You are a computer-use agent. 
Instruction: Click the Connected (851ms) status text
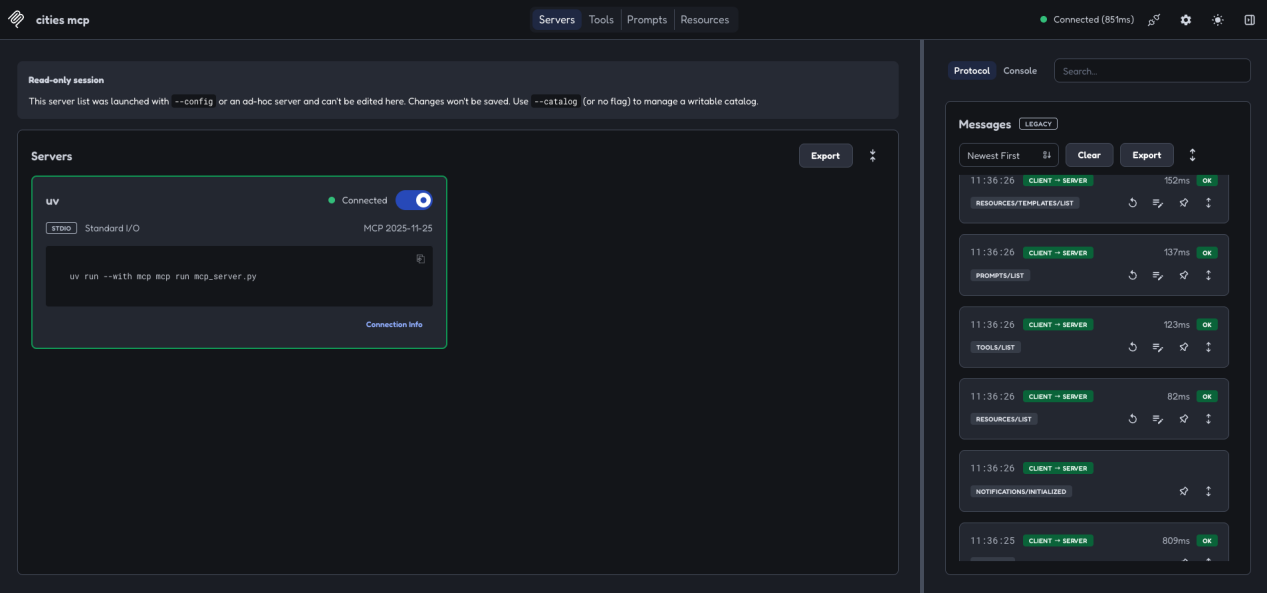click(1093, 20)
